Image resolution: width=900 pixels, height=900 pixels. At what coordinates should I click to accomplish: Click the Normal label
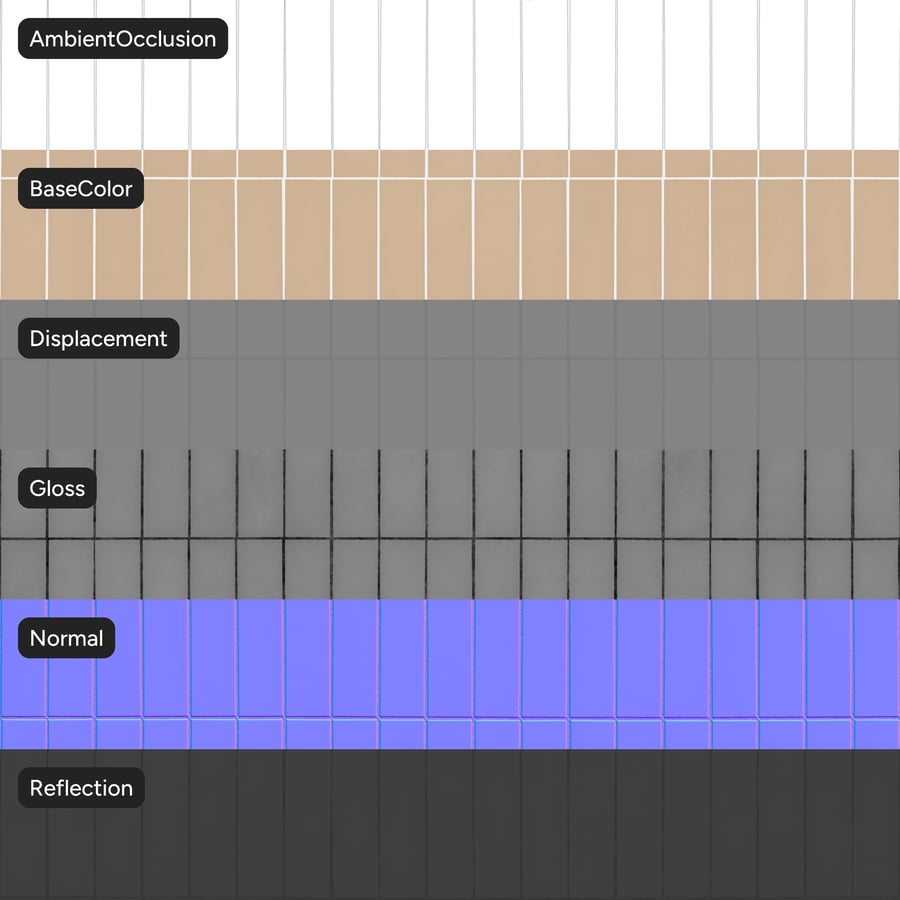67,638
